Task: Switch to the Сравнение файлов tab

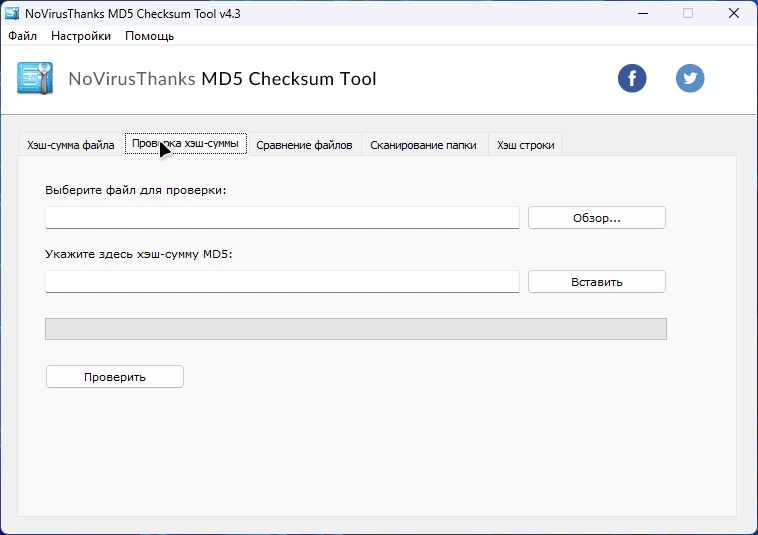Action: point(304,145)
